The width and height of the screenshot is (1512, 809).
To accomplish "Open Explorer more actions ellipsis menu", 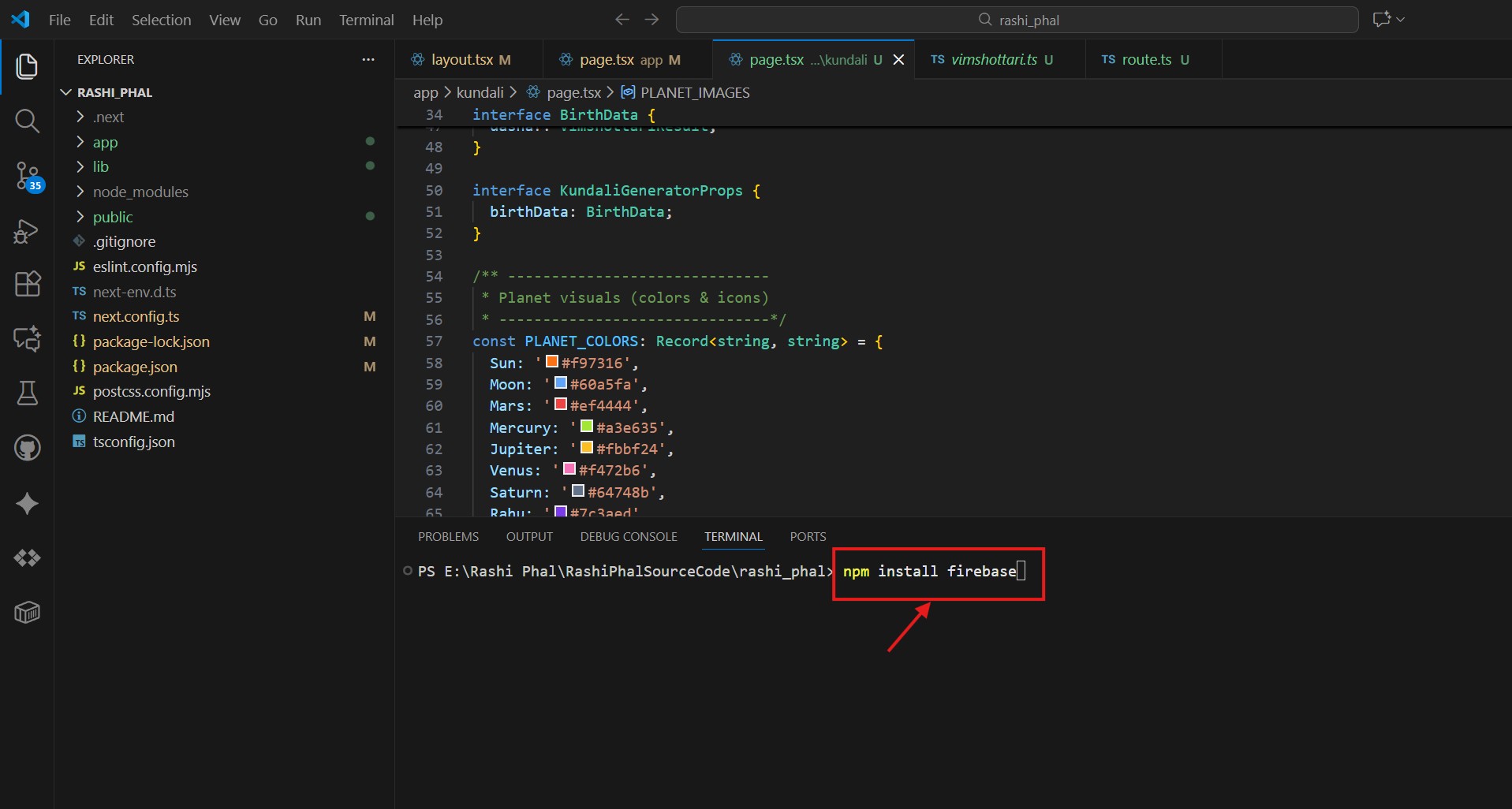I will tap(368, 60).
